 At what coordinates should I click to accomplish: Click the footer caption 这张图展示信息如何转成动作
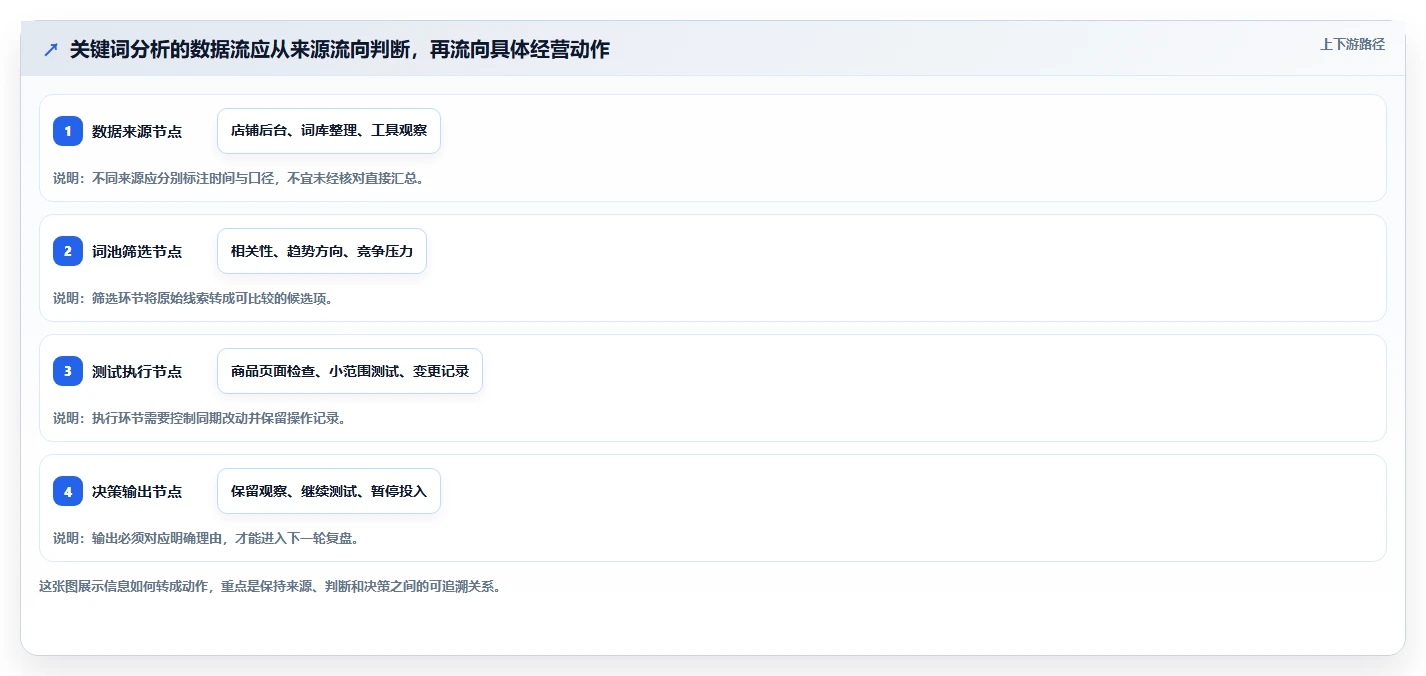[x=122, y=586]
